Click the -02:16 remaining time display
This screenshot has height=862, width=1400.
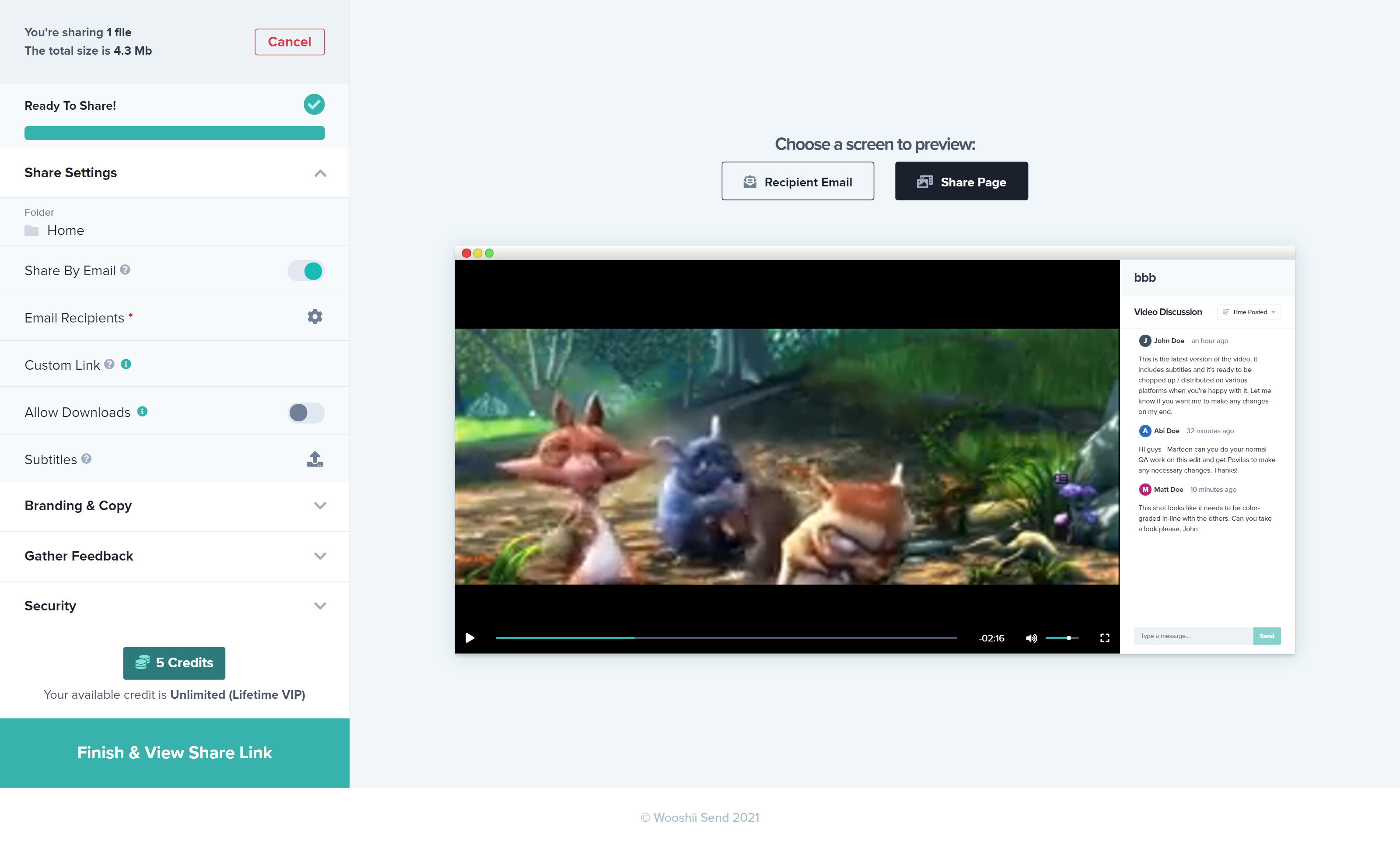(x=991, y=638)
